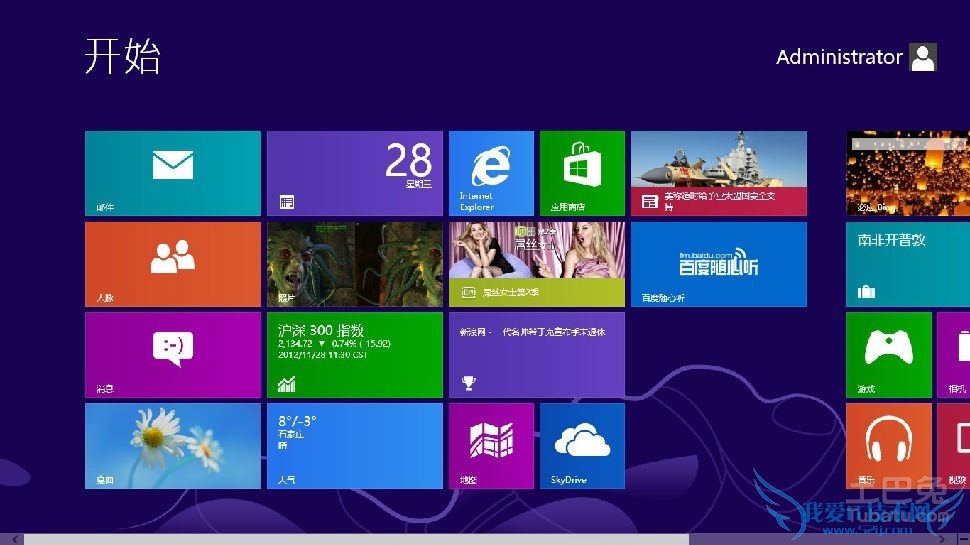The height and width of the screenshot is (545, 970).
Task: Open the green Xbox Games tile
Action: point(888,355)
